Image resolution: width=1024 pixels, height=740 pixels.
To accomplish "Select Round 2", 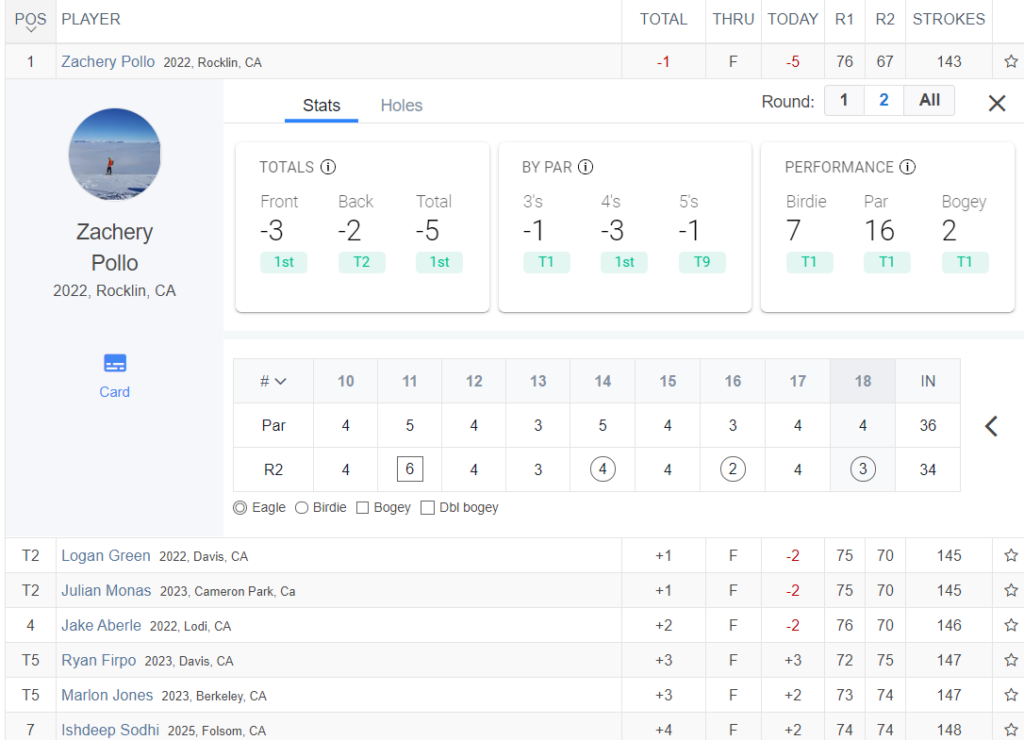I will [884, 101].
